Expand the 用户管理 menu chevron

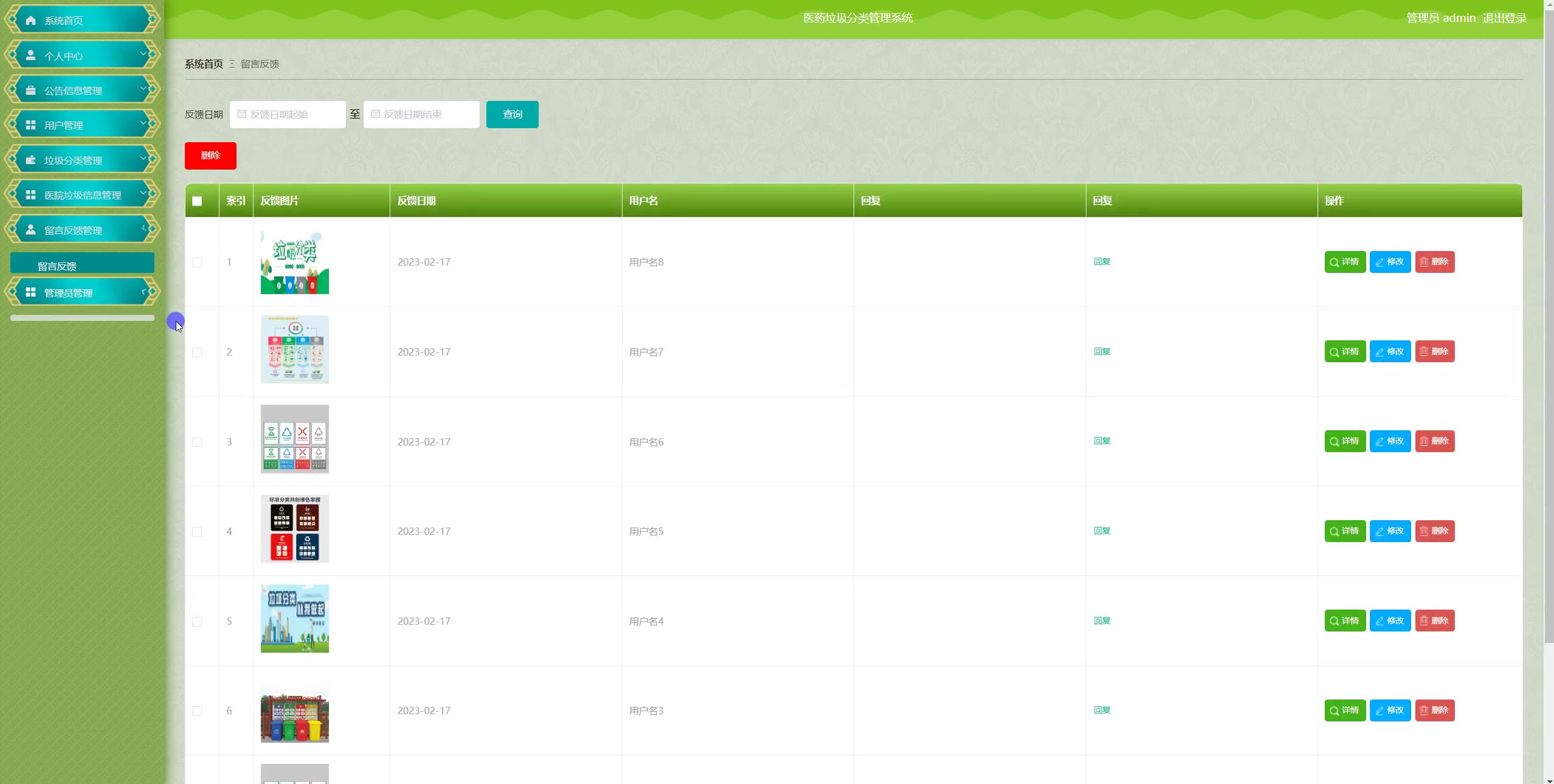[143, 123]
